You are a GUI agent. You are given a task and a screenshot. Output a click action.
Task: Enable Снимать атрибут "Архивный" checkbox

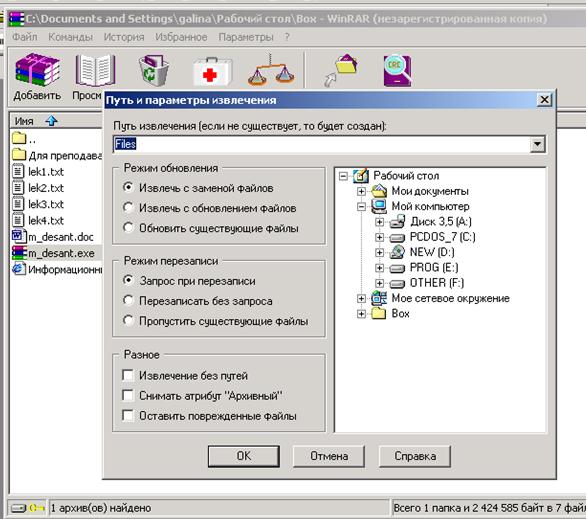pyautogui.click(x=128, y=395)
